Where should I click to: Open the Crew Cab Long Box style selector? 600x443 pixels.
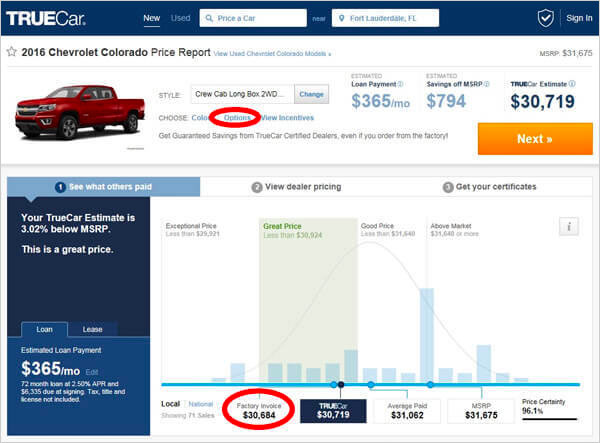[x=242, y=94]
